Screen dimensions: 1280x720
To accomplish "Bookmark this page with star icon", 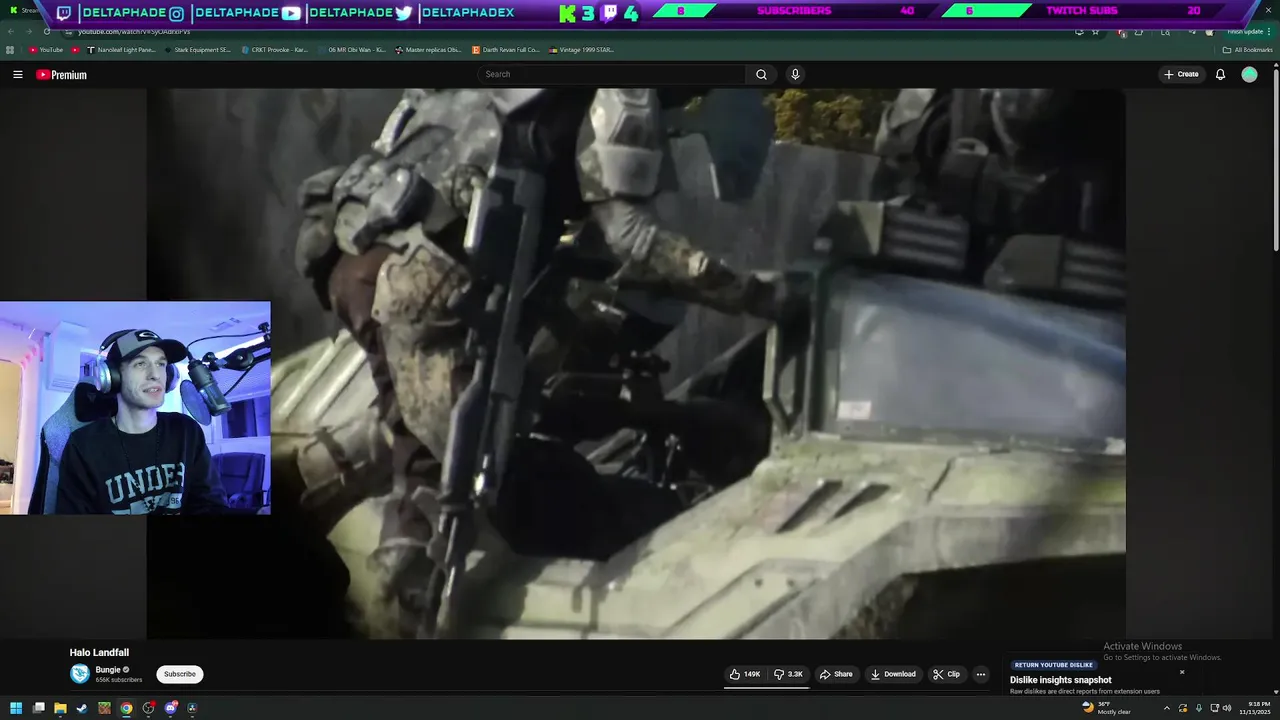I will [x=1095, y=32].
